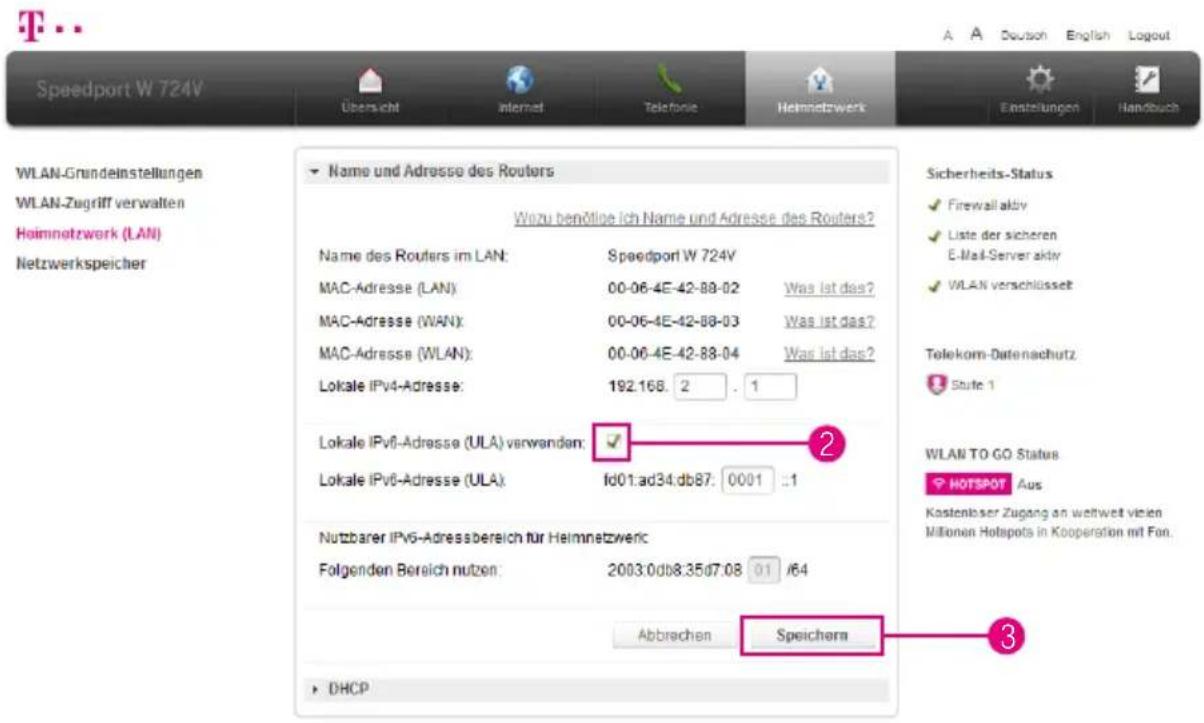This screenshot has width=1204, height=723.
Task: Click the IPv6 ULA field containing 0001
Action: coord(748,479)
